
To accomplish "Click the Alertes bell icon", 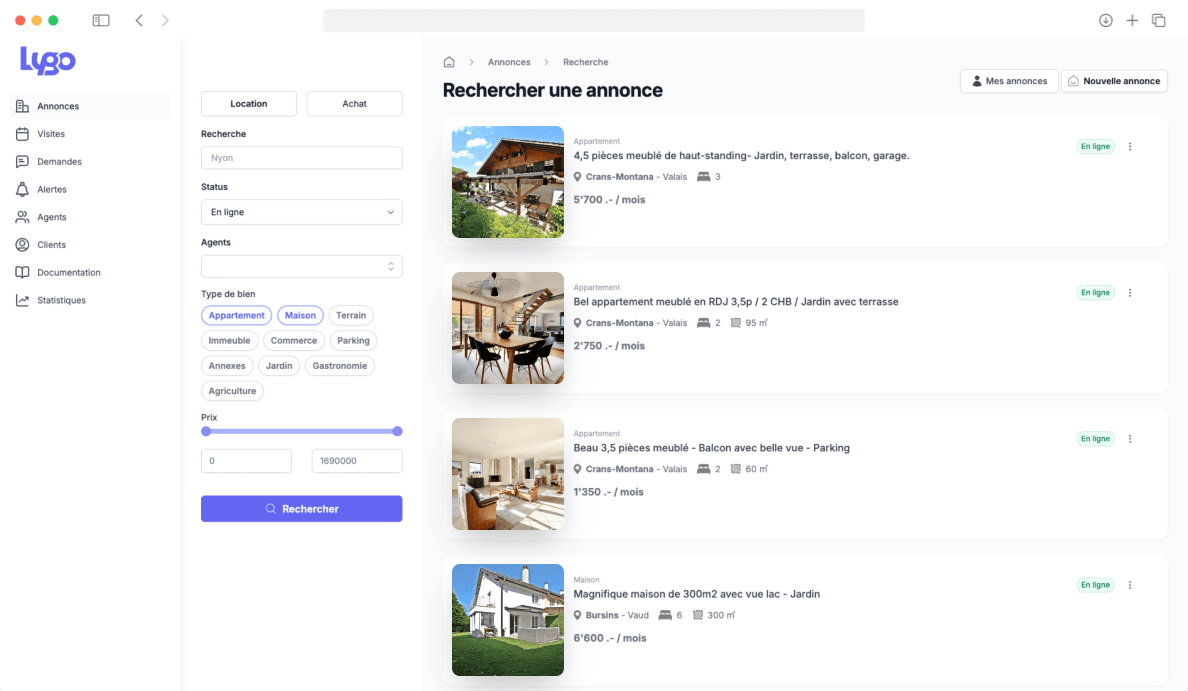I will pos(22,189).
